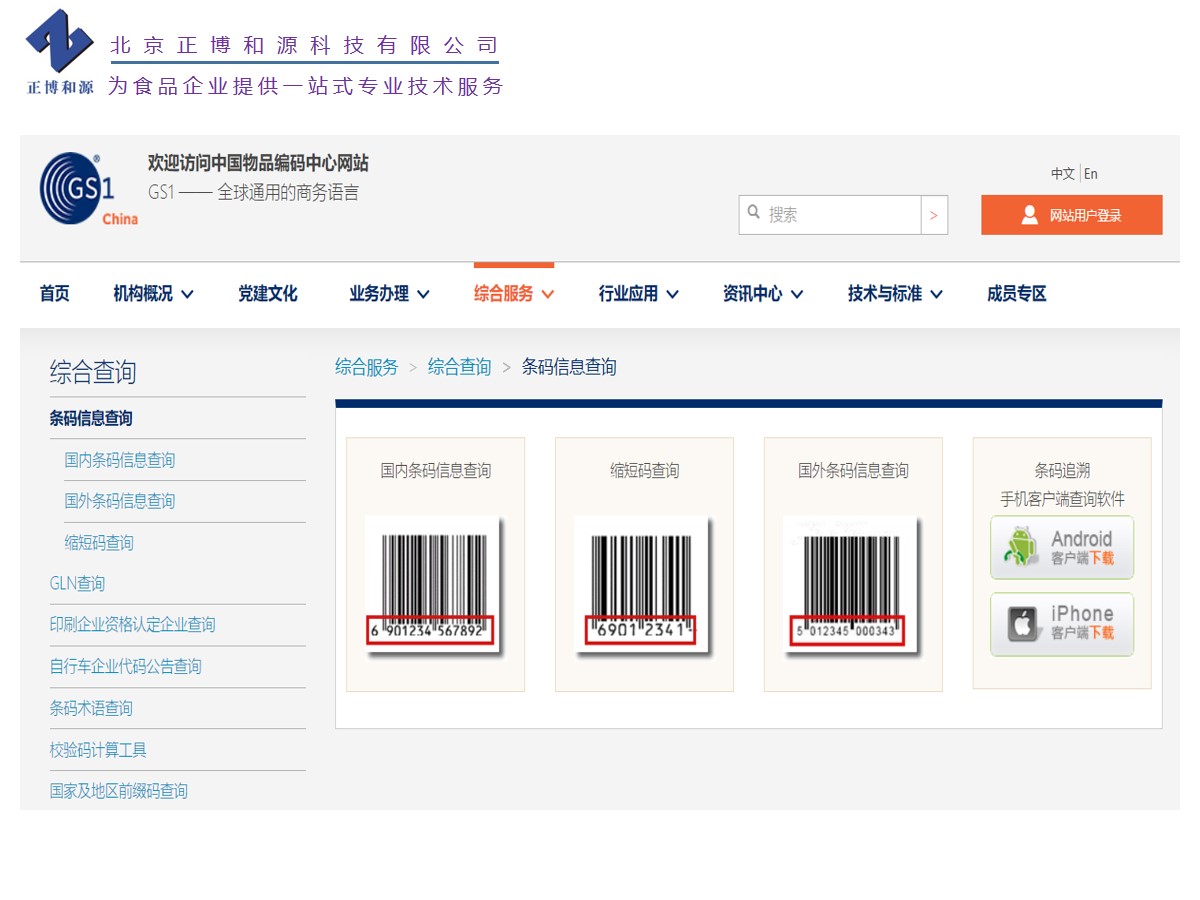This screenshot has width=1200, height=900.
Task: Click the 网站用户登录 login button
Action: (x=1071, y=215)
